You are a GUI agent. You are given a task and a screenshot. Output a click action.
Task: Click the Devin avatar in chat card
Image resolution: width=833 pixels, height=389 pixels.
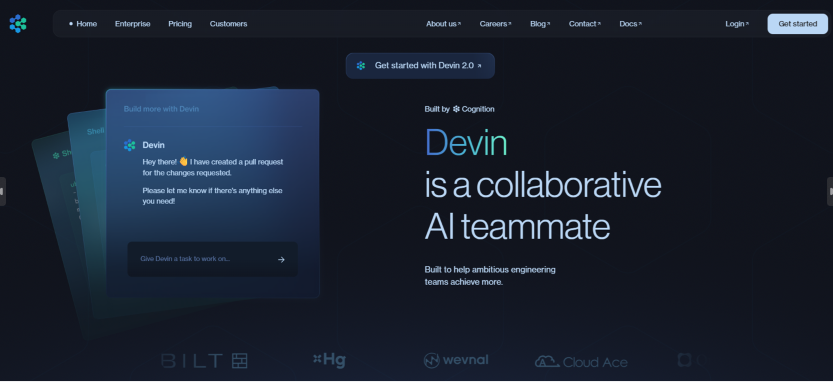click(130, 145)
